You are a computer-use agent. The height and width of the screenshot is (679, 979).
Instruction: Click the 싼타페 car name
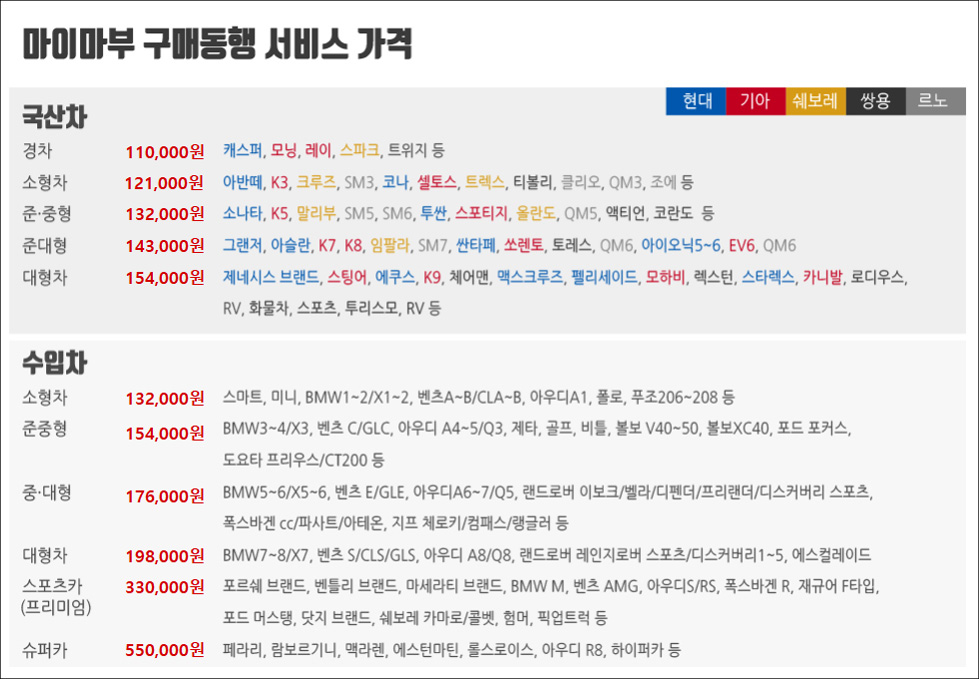[475, 245]
